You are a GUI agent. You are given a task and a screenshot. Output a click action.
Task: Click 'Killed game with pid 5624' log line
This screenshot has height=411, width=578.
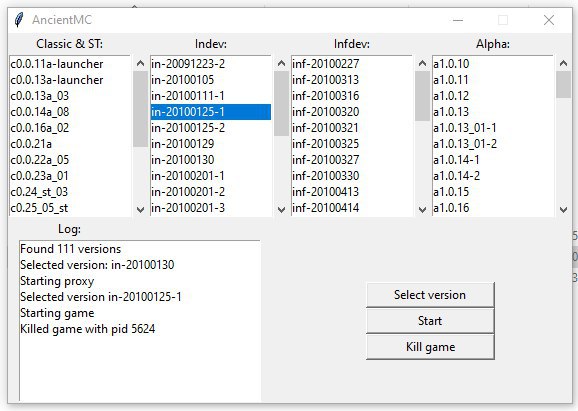[88, 329]
